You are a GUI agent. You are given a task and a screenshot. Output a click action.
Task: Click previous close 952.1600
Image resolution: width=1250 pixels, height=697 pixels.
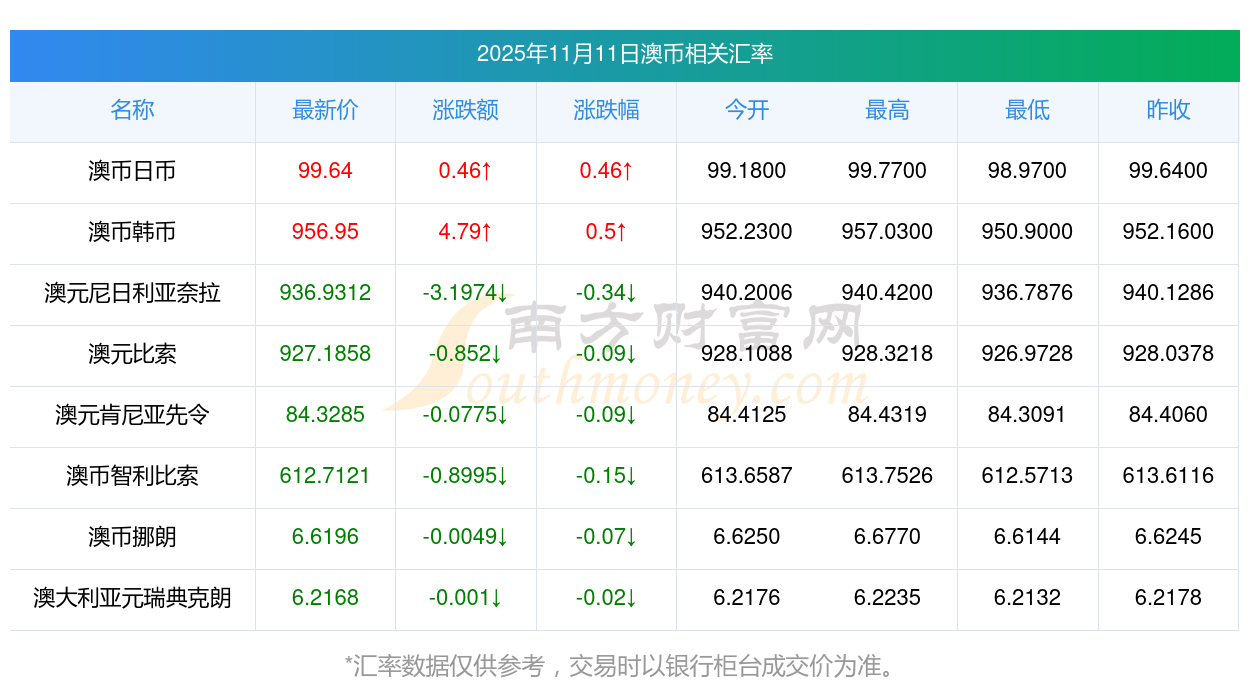1168,232
